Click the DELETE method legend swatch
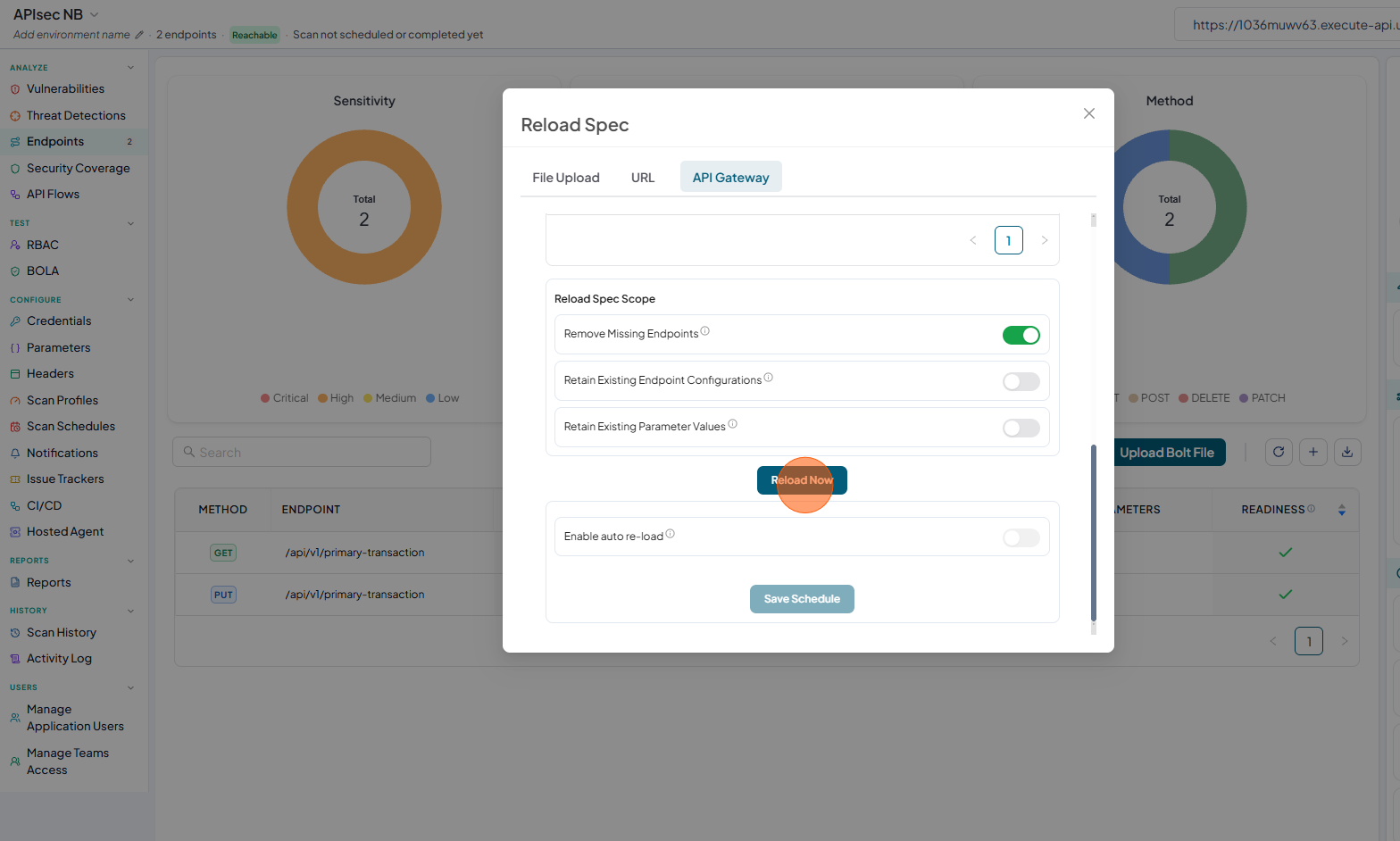 (x=1183, y=398)
